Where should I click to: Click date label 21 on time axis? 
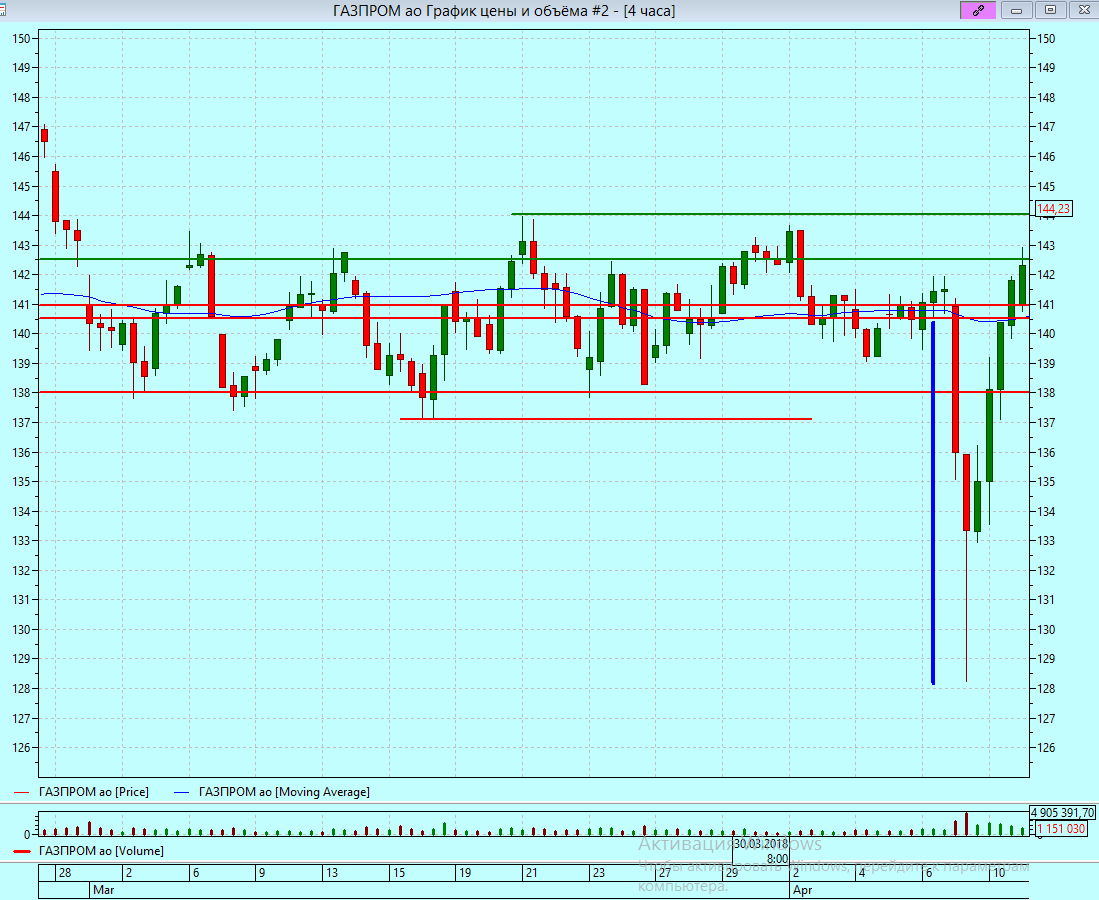532,873
